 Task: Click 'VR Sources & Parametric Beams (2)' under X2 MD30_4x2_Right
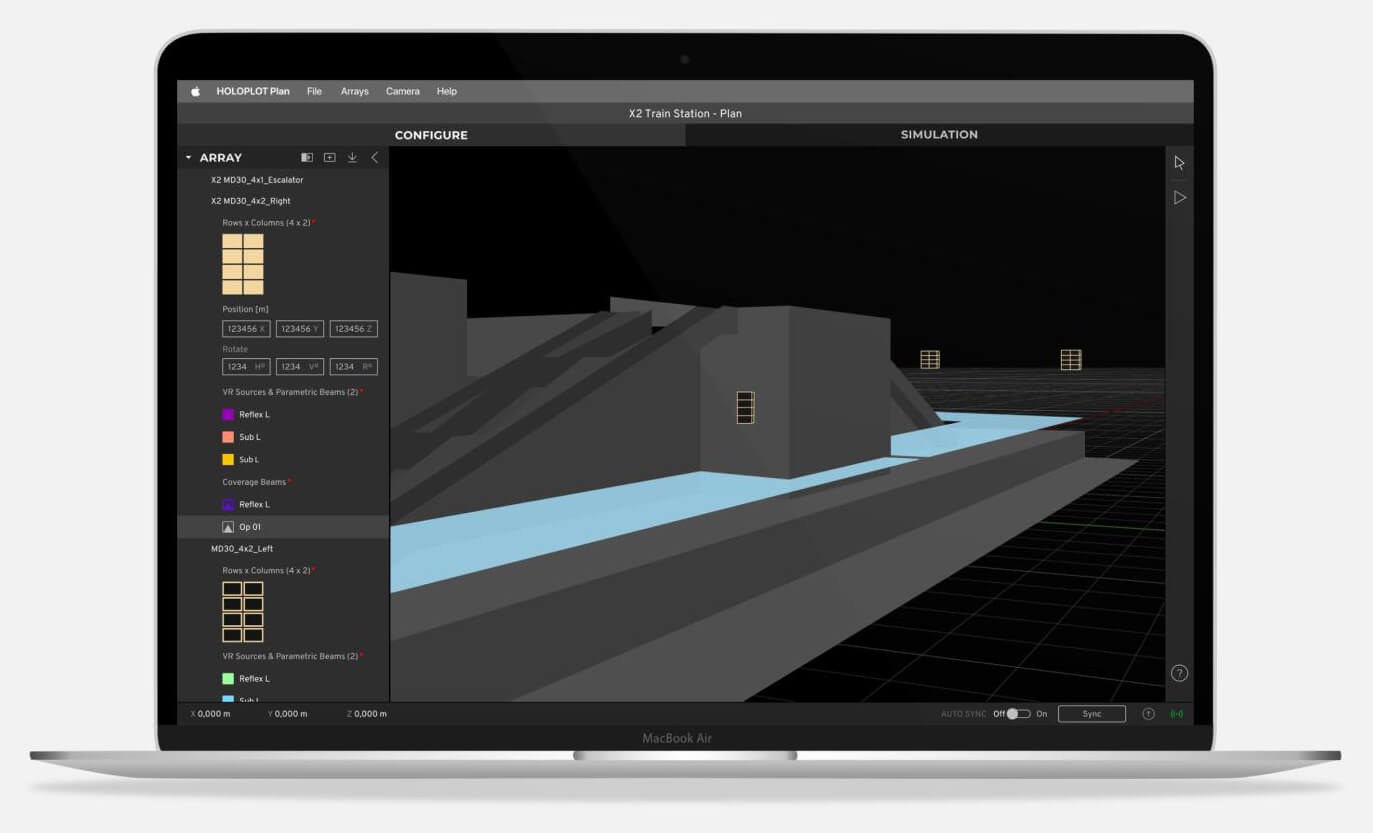[x=290, y=392]
